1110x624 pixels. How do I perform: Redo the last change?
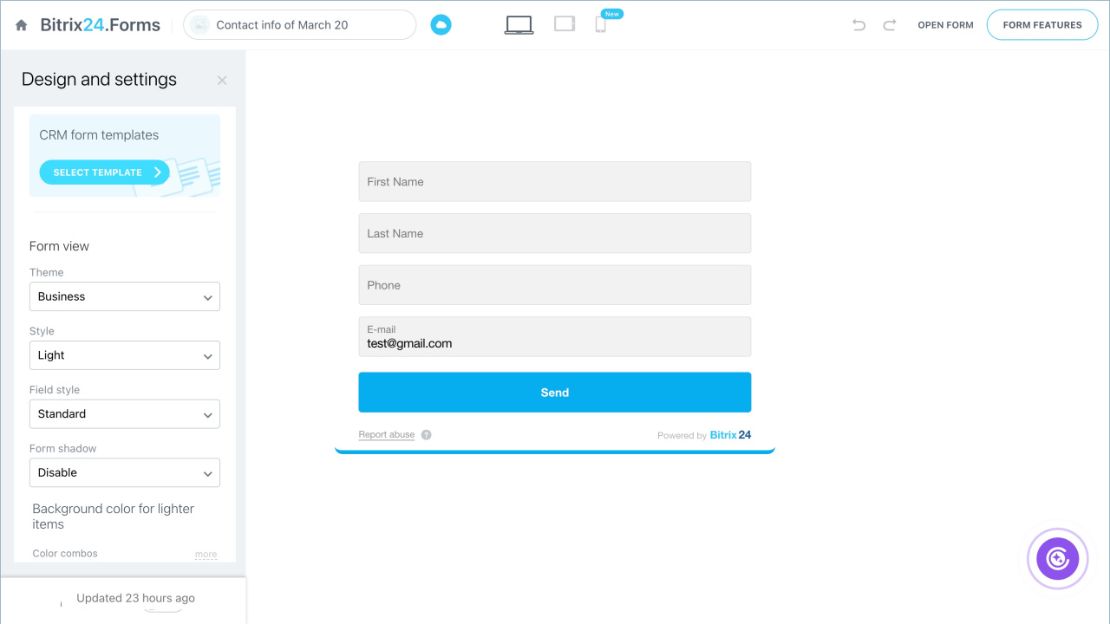pos(889,25)
